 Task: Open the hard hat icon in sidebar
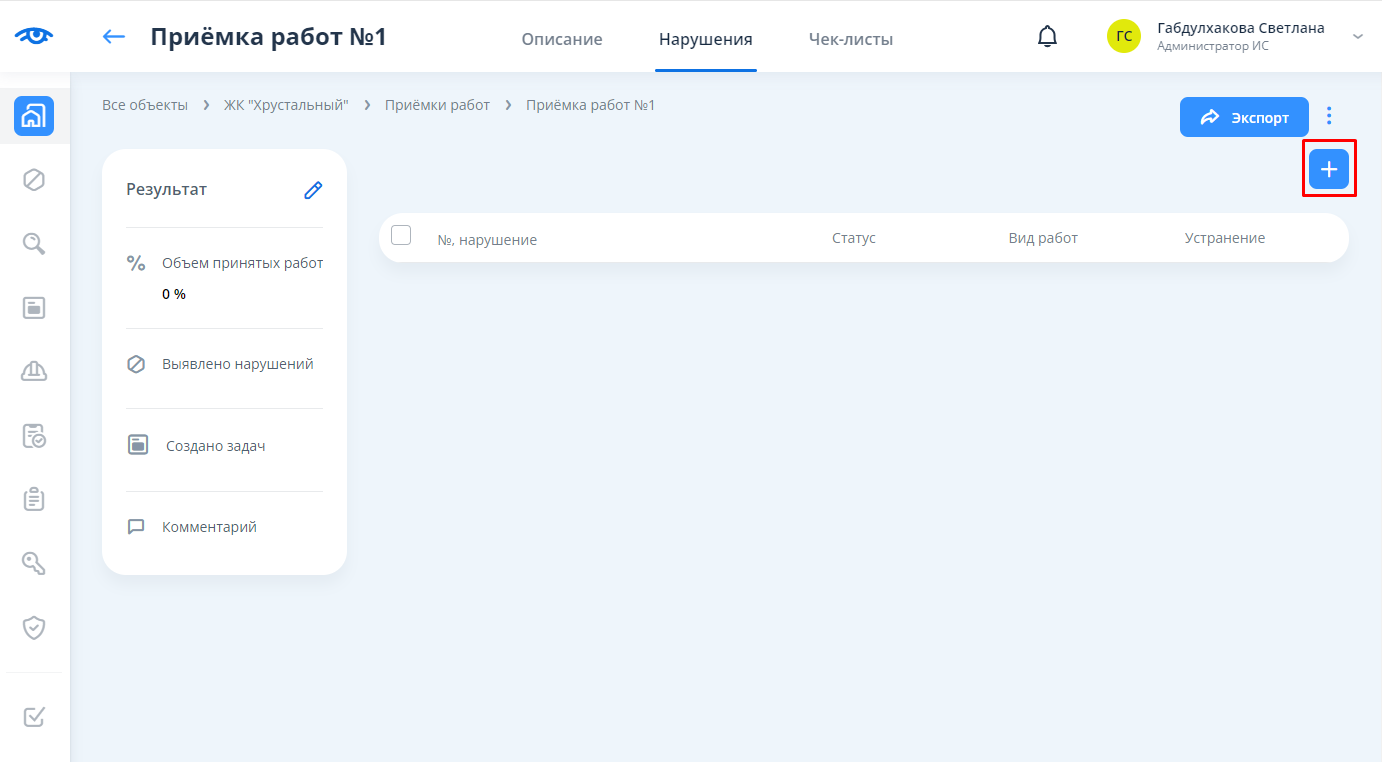34,371
